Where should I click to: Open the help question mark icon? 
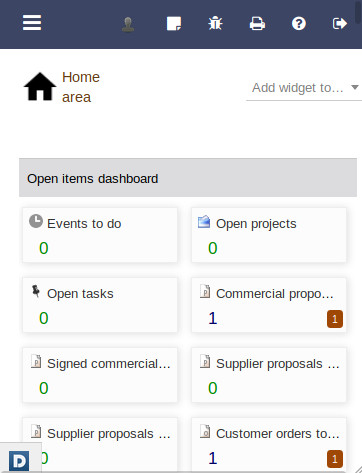point(299,24)
